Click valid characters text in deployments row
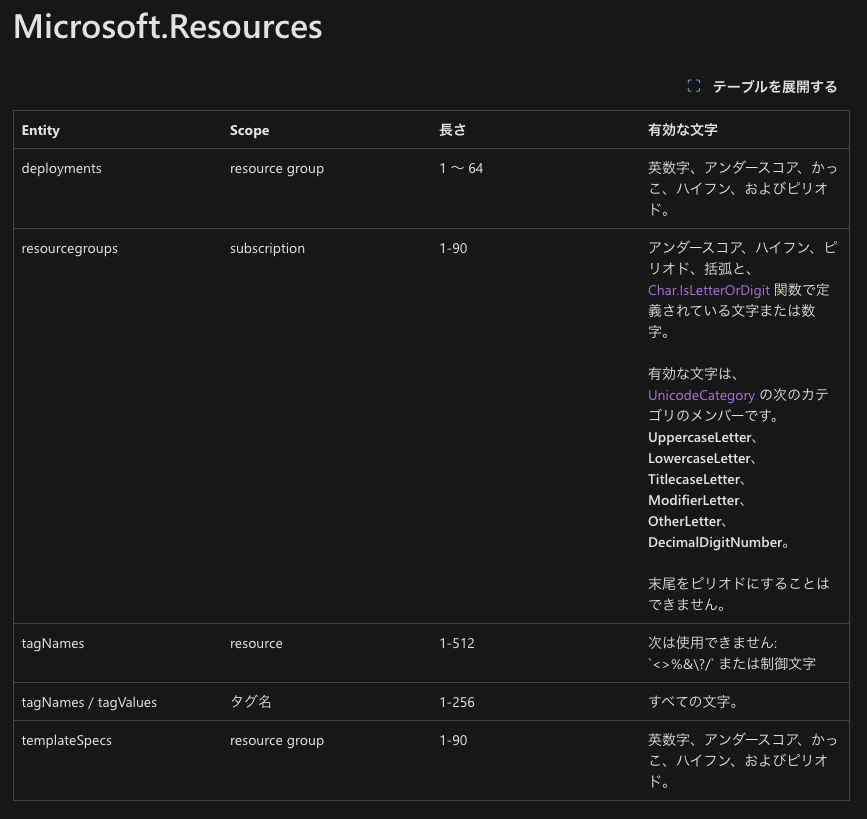This screenshot has height=819, width=867. pos(743,189)
